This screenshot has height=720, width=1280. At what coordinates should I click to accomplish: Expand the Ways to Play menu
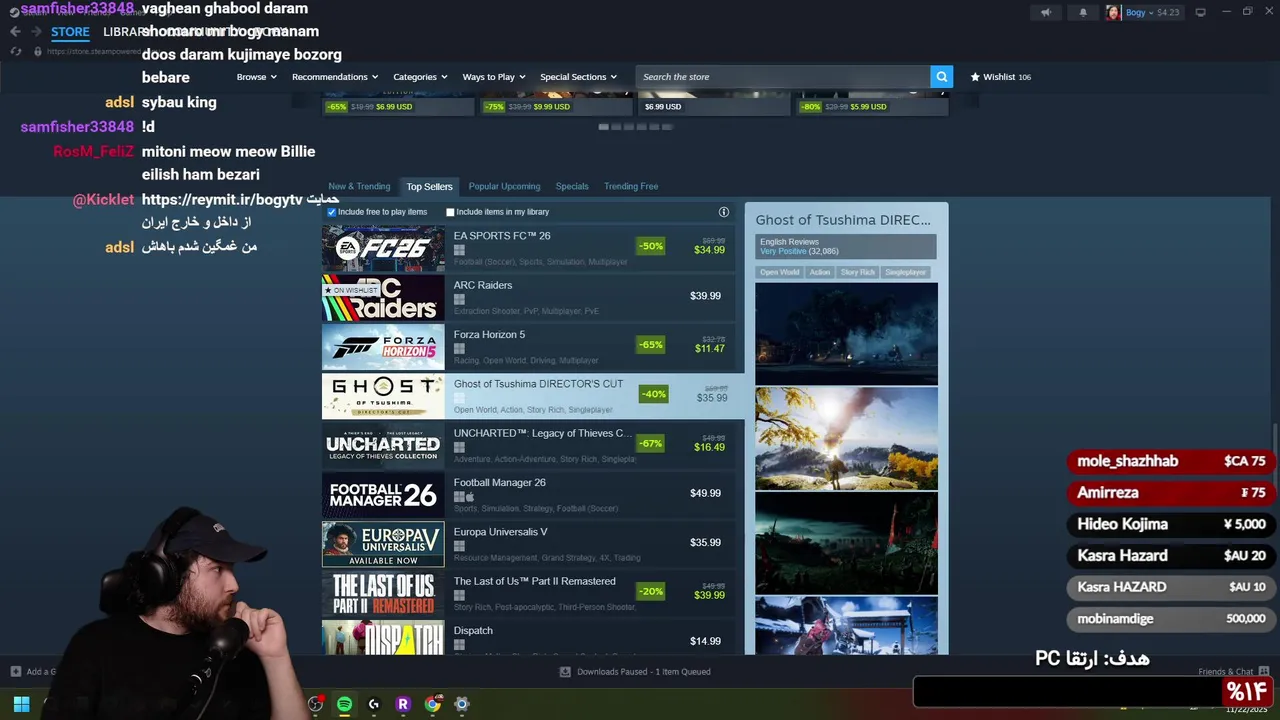point(494,77)
